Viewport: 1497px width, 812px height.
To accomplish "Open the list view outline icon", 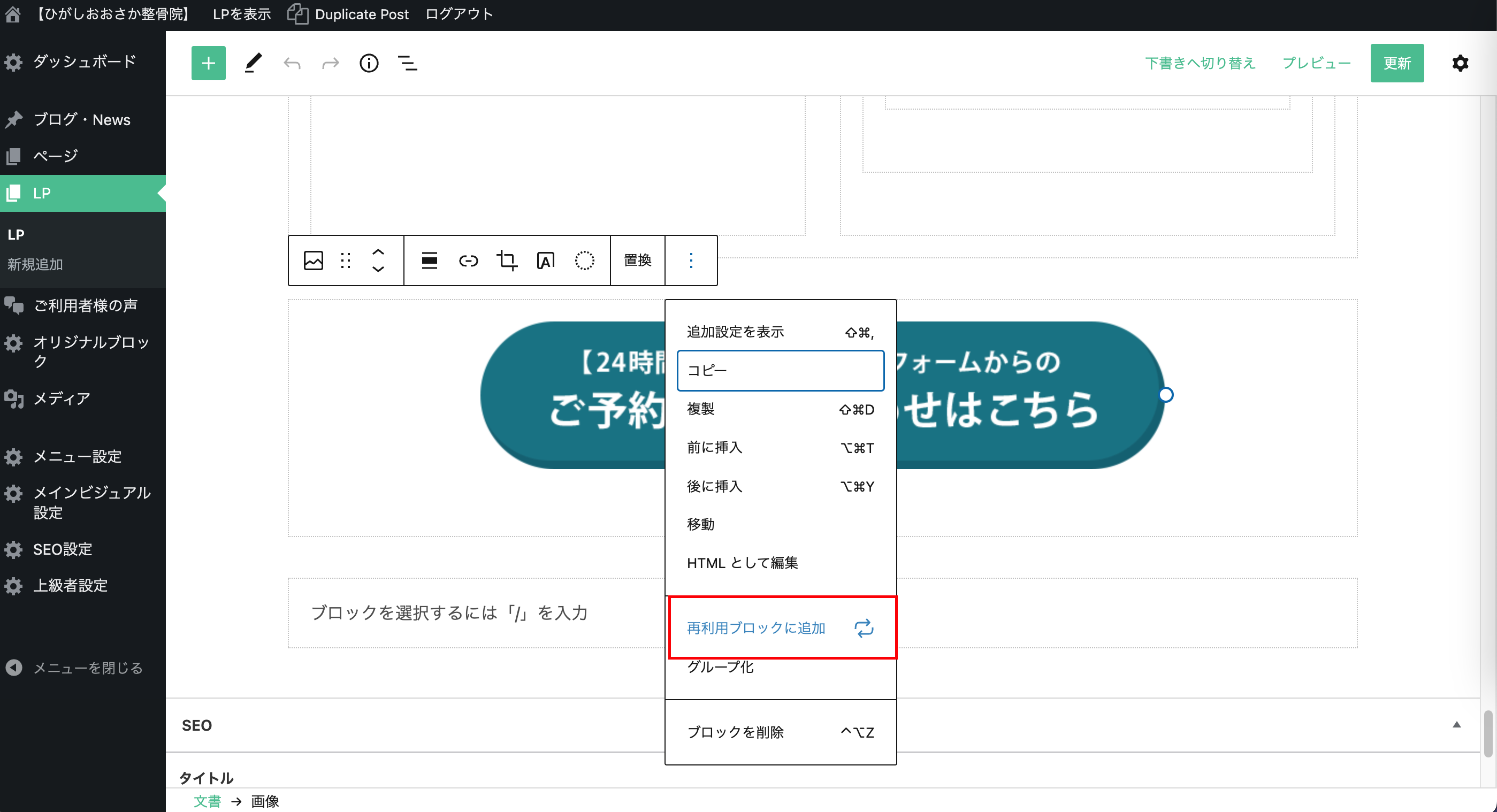I will point(407,63).
